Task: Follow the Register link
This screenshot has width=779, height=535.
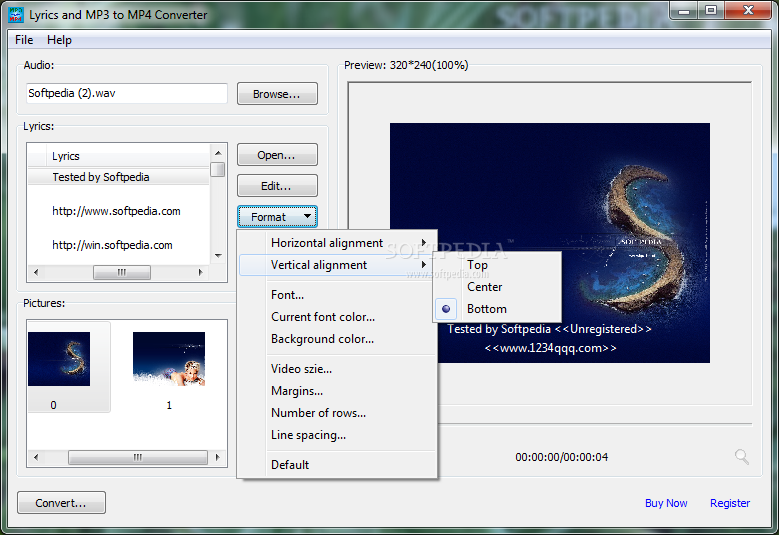Action: point(730,503)
